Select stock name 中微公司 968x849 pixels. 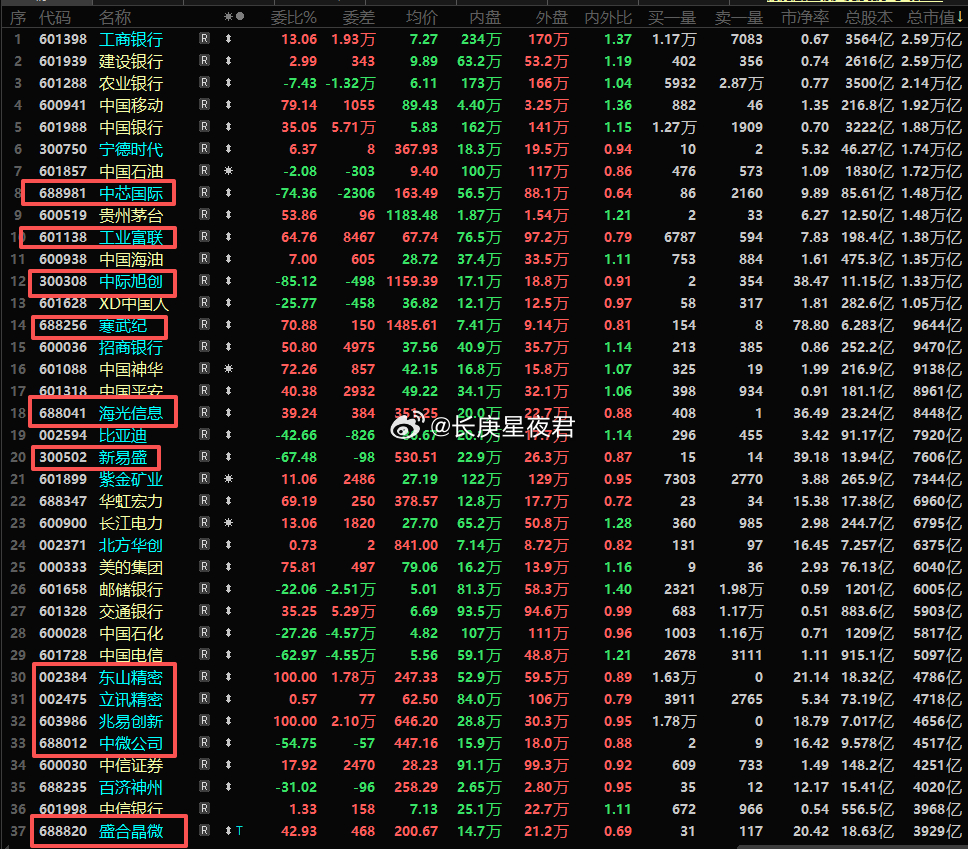click(131, 743)
